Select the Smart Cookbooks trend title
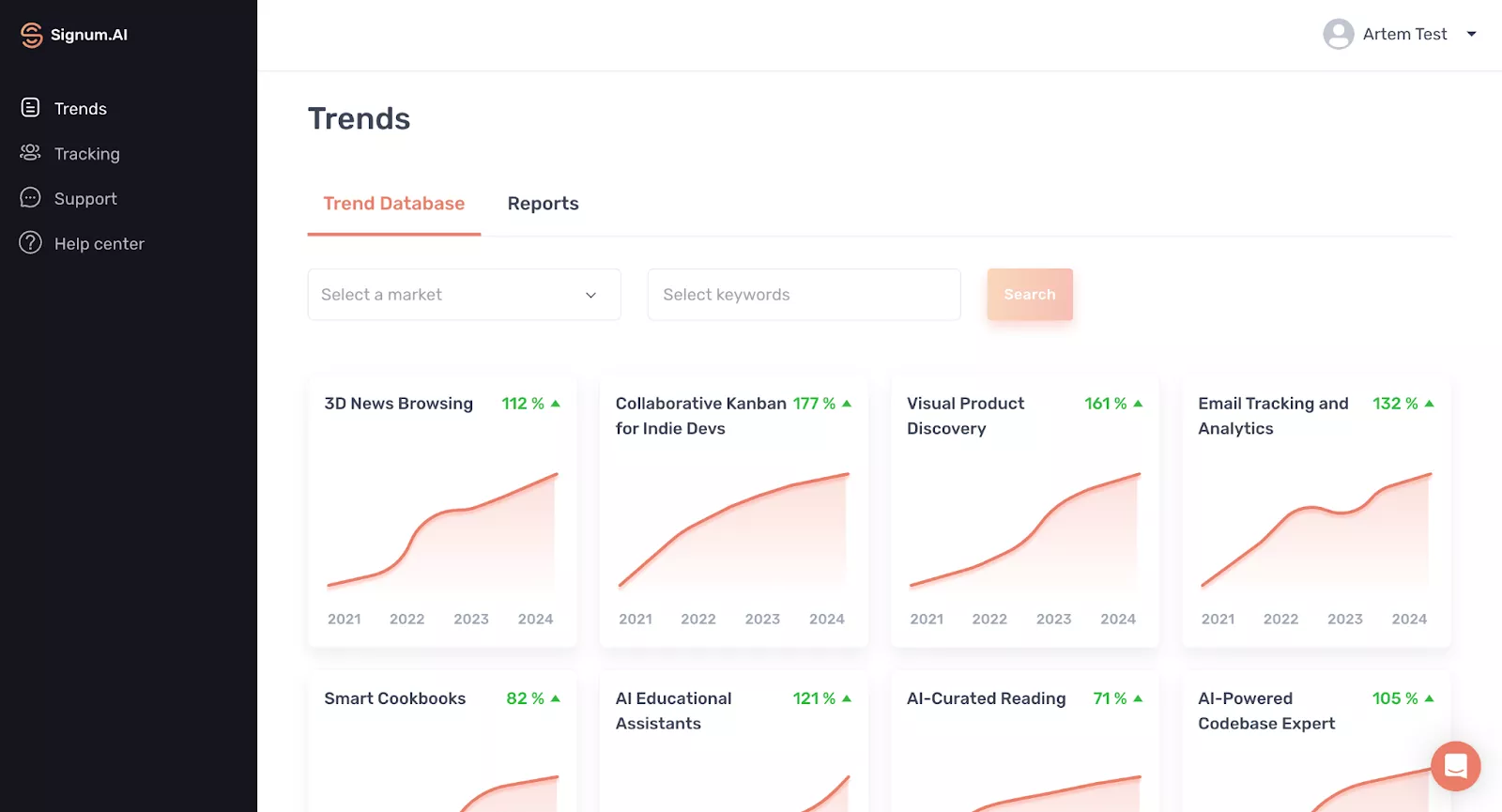 (394, 698)
